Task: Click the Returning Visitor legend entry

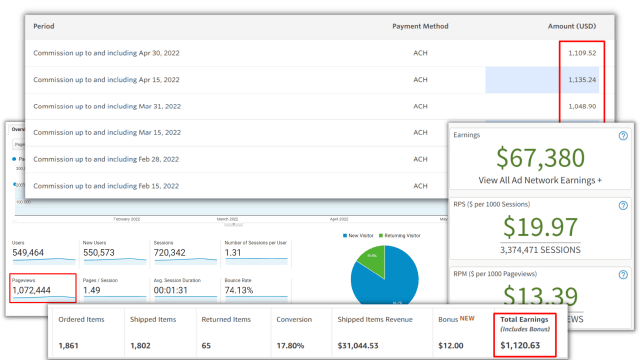Action: (400, 236)
